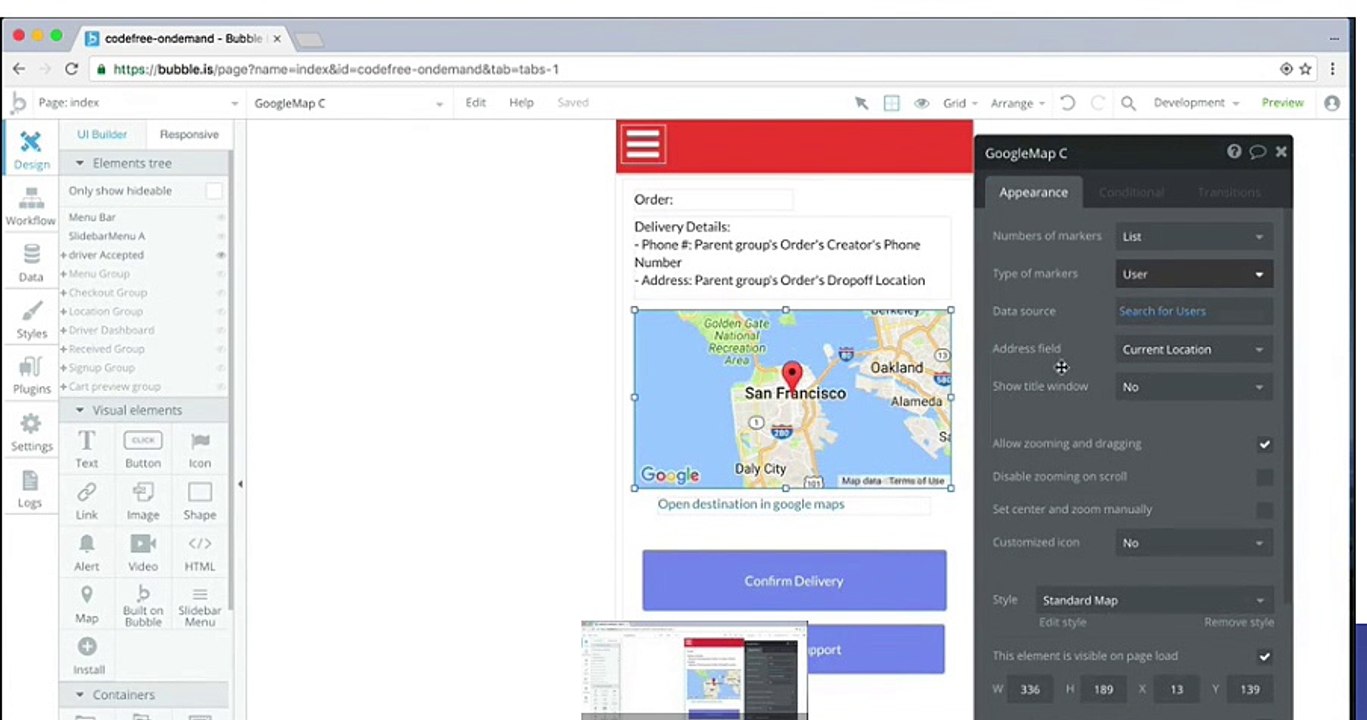The height and width of the screenshot is (720, 1367).
Task: Open the Page: index dropdown
Action: [138, 103]
